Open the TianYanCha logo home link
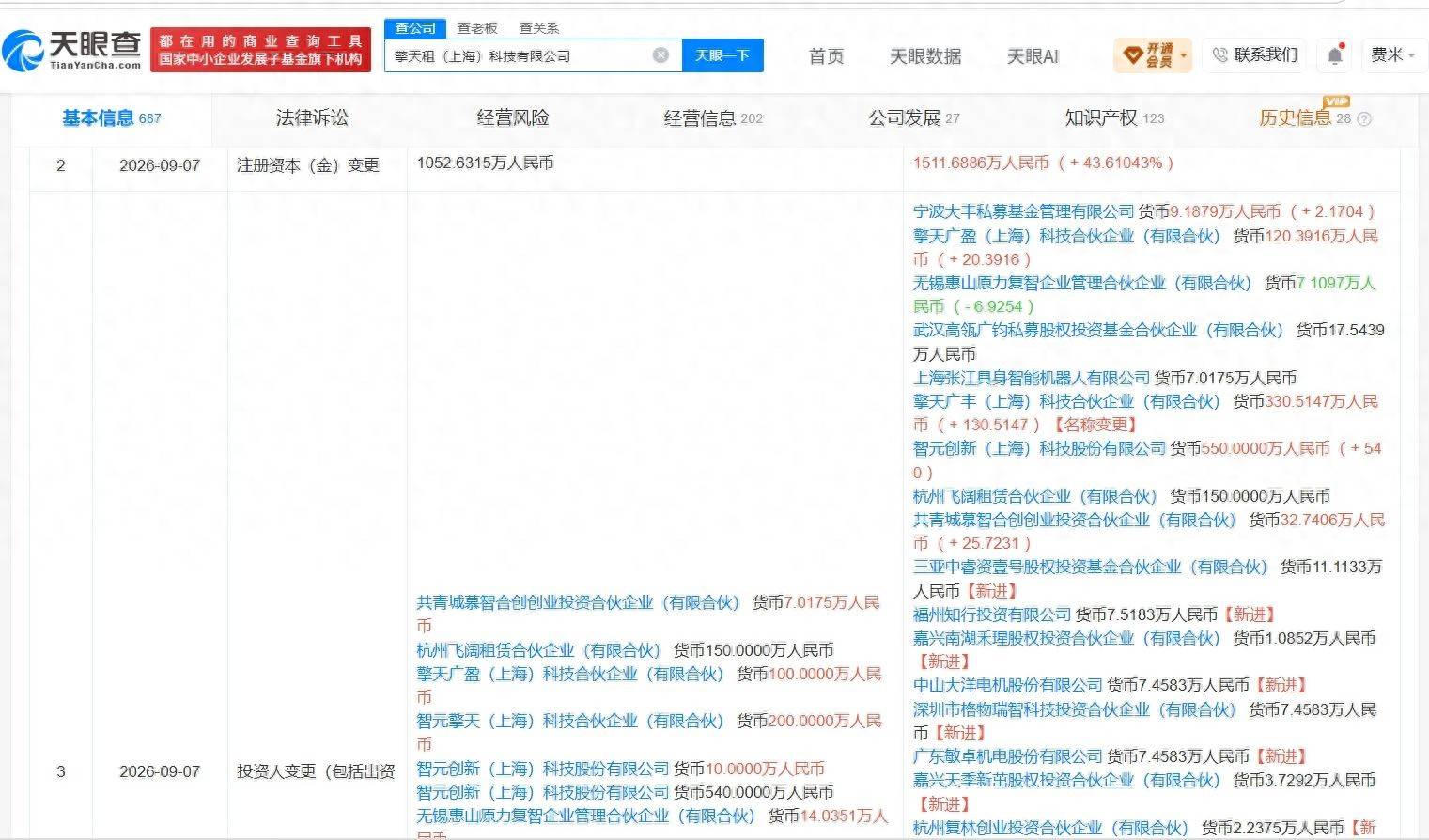1429x840 pixels. [x=73, y=51]
